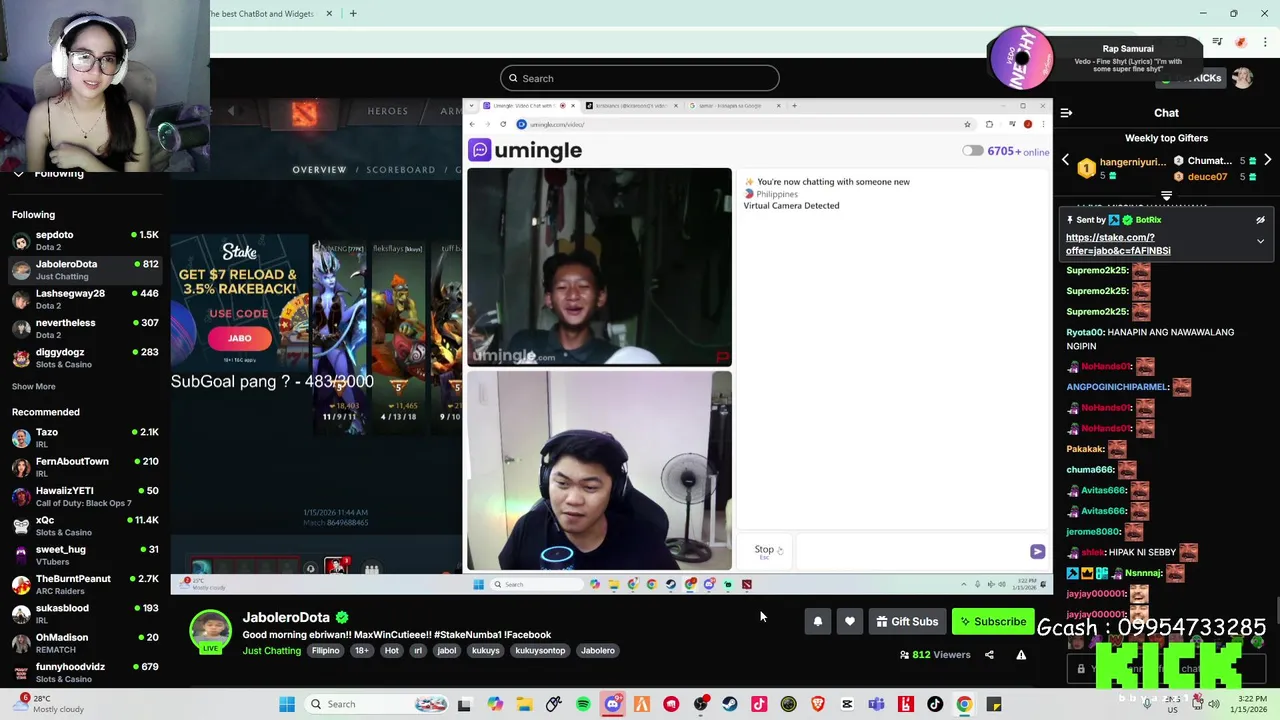Select the Filipino tag

(325, 651)
